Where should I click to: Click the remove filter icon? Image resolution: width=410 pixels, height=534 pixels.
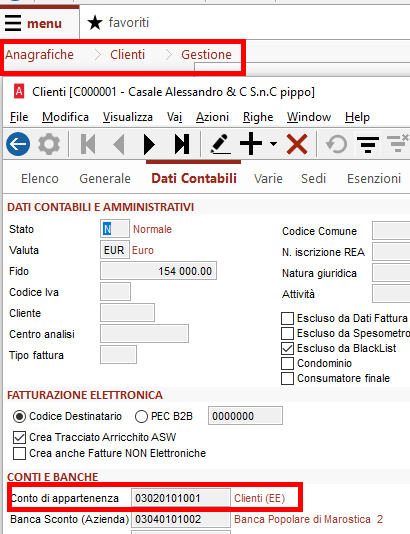tap(398, 143)
